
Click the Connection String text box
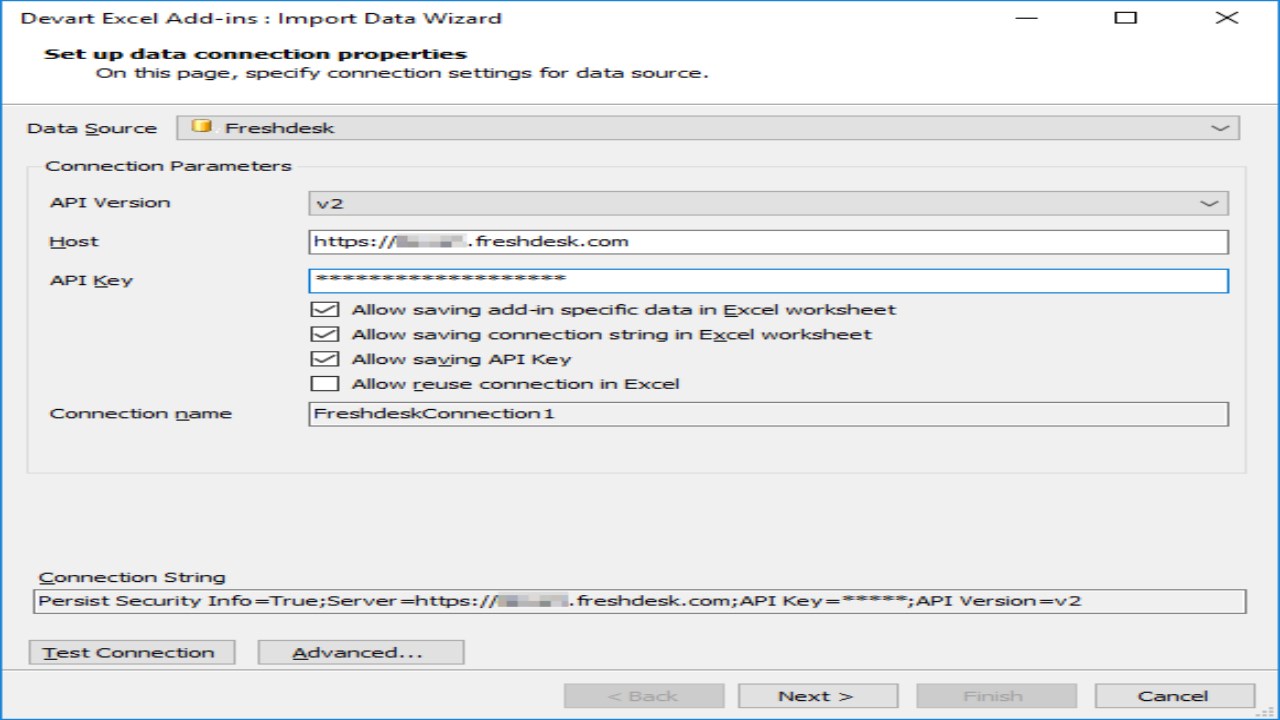click(x=640, y=601)
